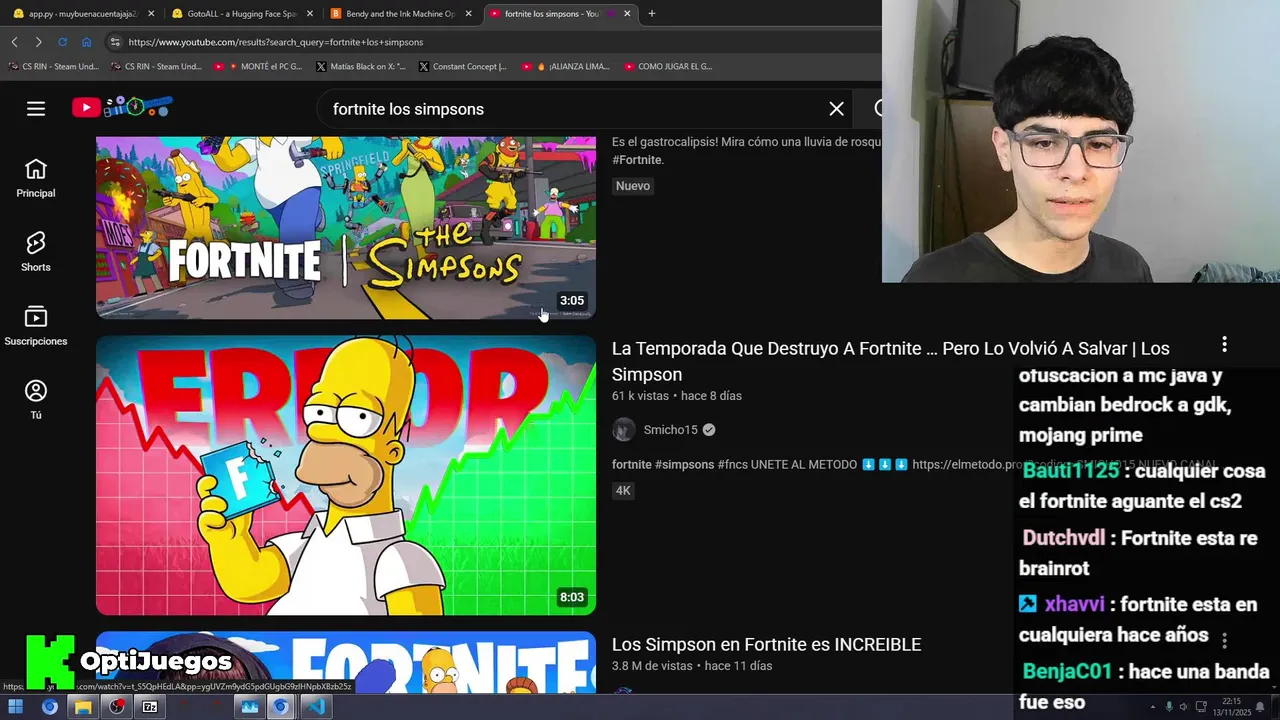
Task: Open the ERROR Homer Simpson video thumbnail
Action: [346, 475]
